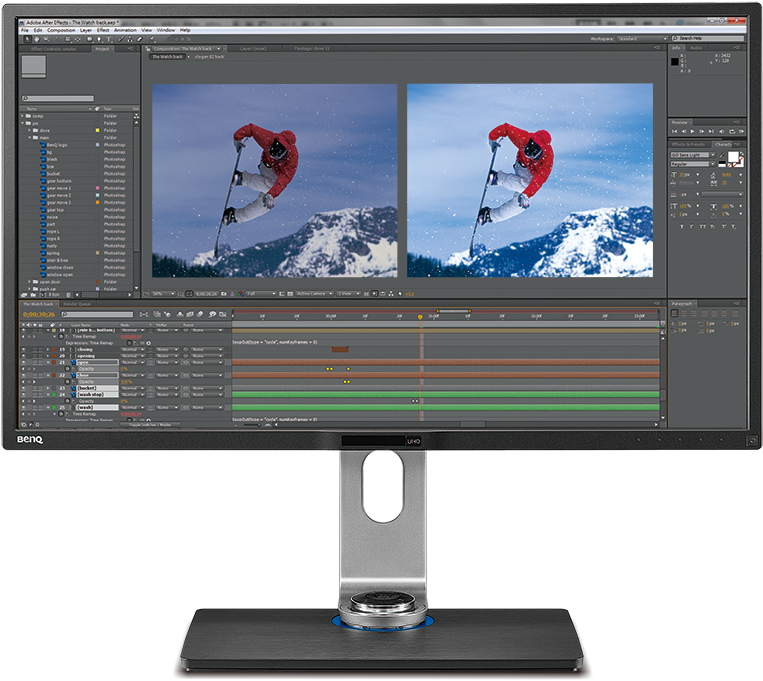Apply Superscript in Character panel
Viewport: 763px width, 681px height.
[x=724, y=226]
